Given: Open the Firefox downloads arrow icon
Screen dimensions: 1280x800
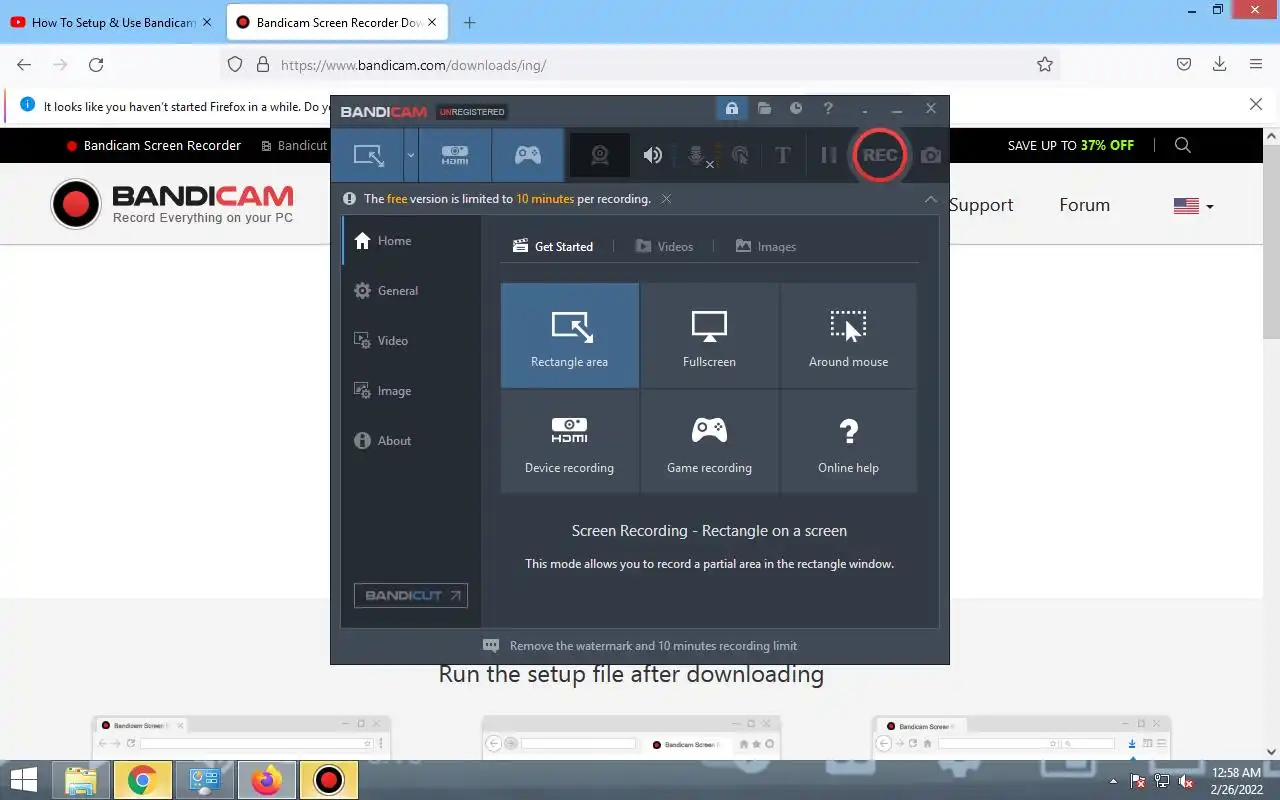Looking at the screenshot, I should 1219,64.
